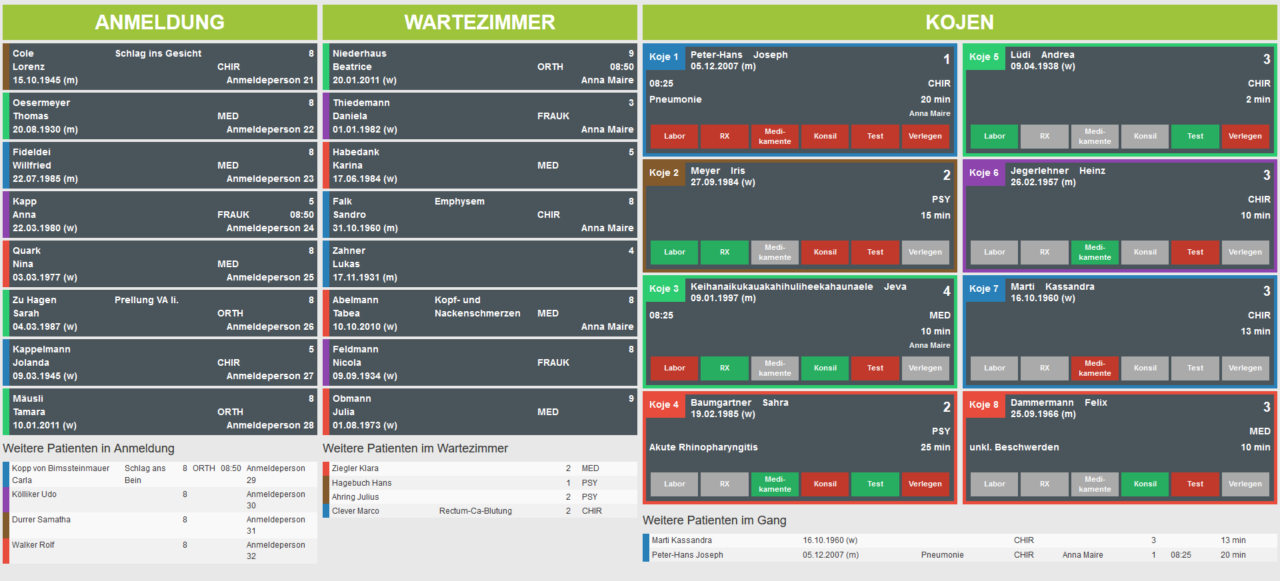The image size is (1280, 581).
Task: Click RX button in Koje 1
Action: (x=725, y=137)
